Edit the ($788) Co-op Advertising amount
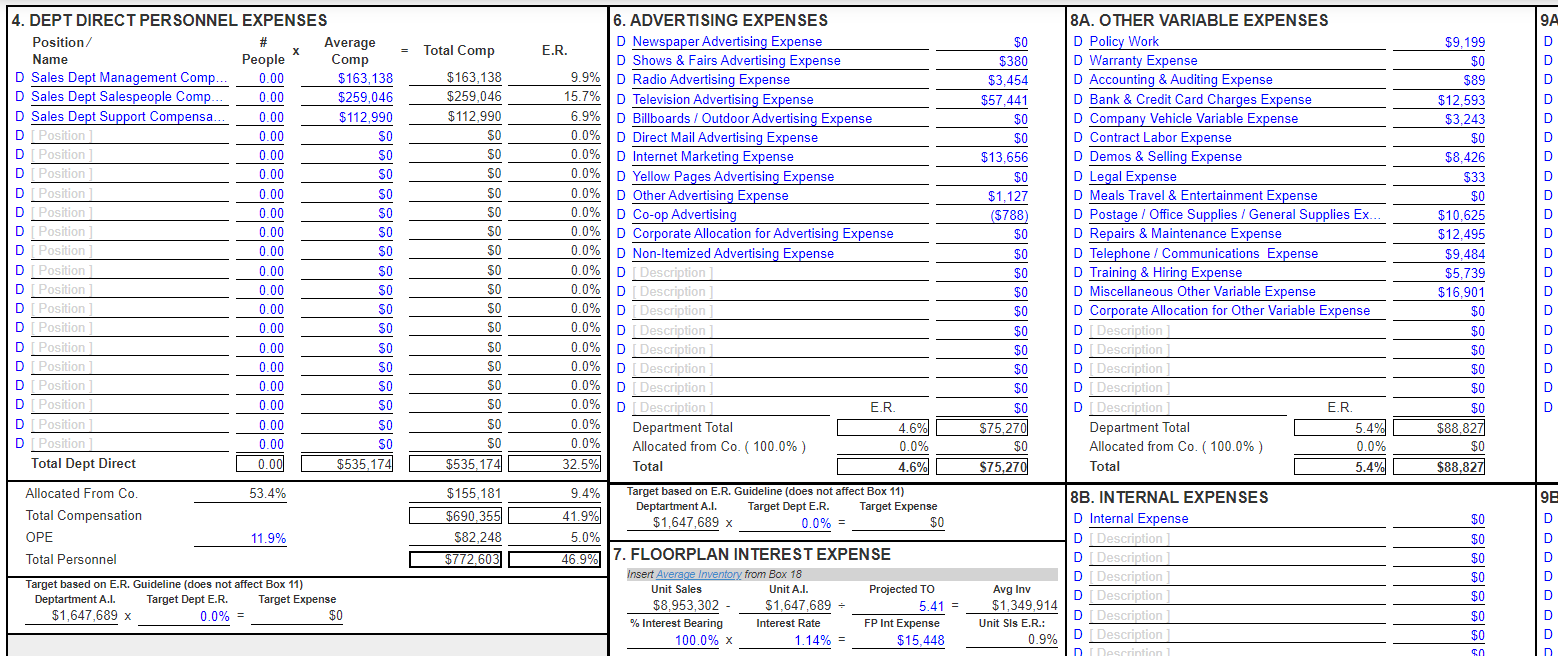This screenshot has height=656, width=1558. 982,214
